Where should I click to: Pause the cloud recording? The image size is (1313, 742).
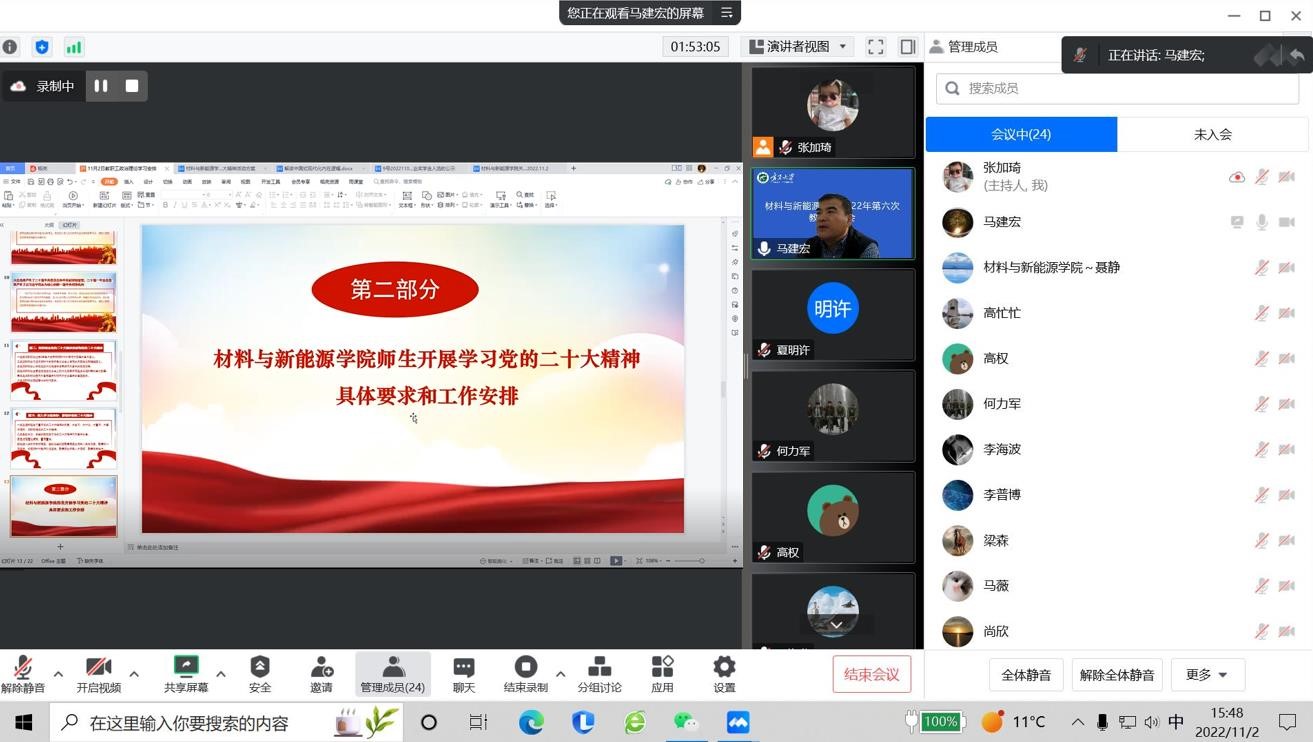101,86
